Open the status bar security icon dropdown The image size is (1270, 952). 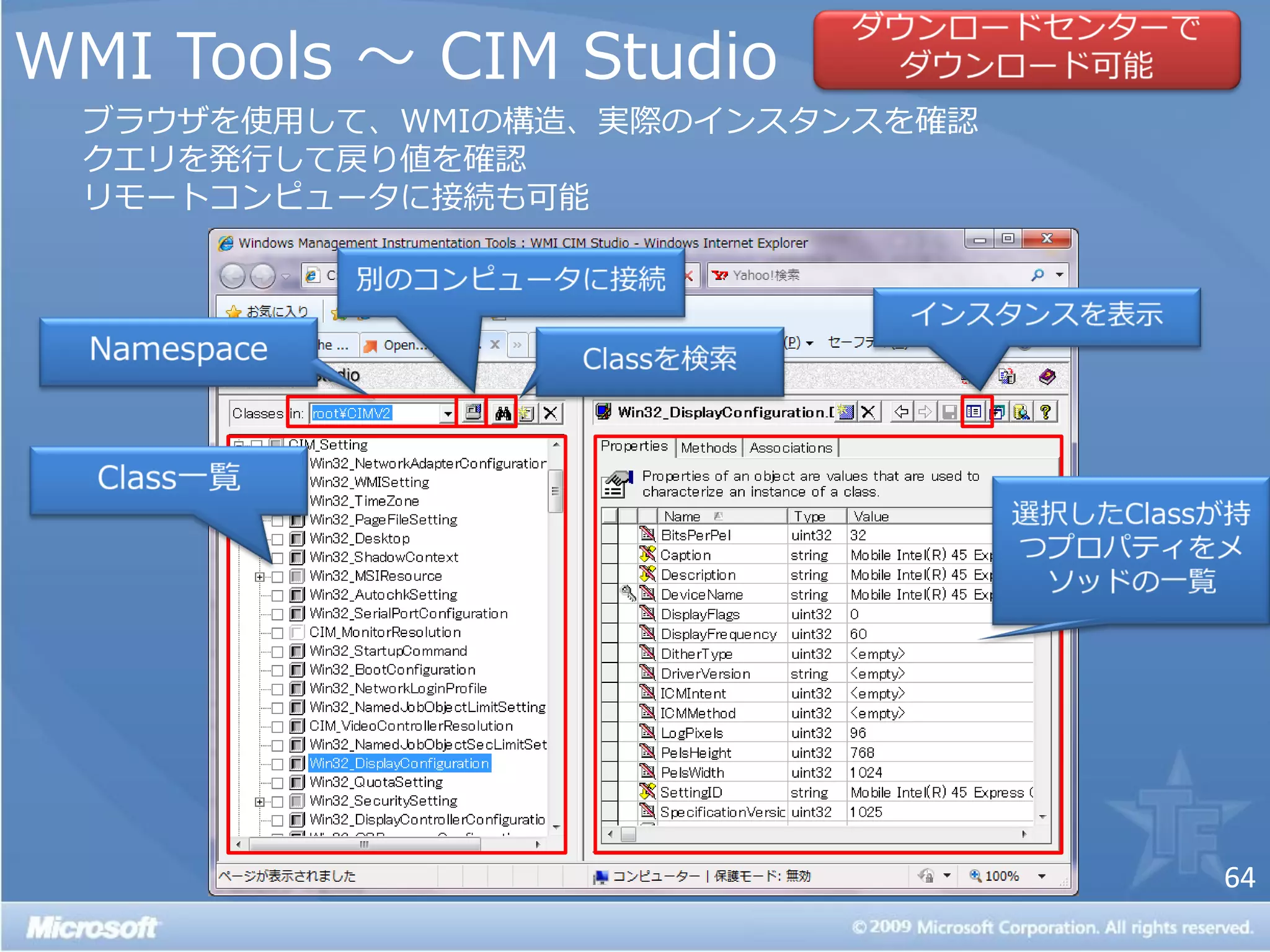tap(947, 876)
